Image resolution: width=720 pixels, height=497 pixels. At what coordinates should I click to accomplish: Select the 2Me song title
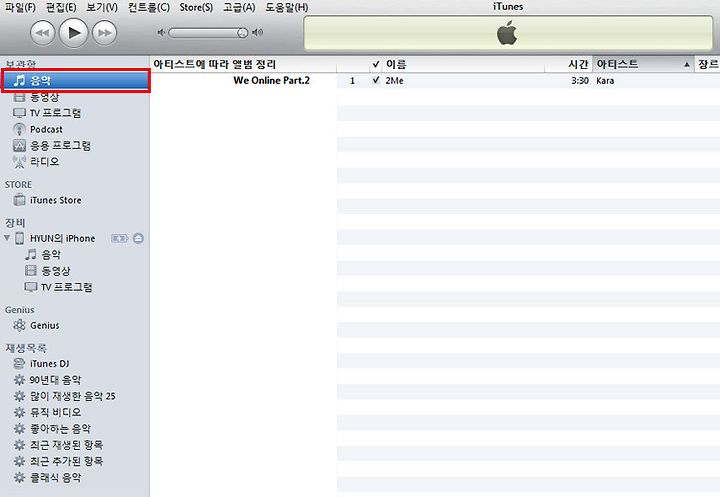394,81
